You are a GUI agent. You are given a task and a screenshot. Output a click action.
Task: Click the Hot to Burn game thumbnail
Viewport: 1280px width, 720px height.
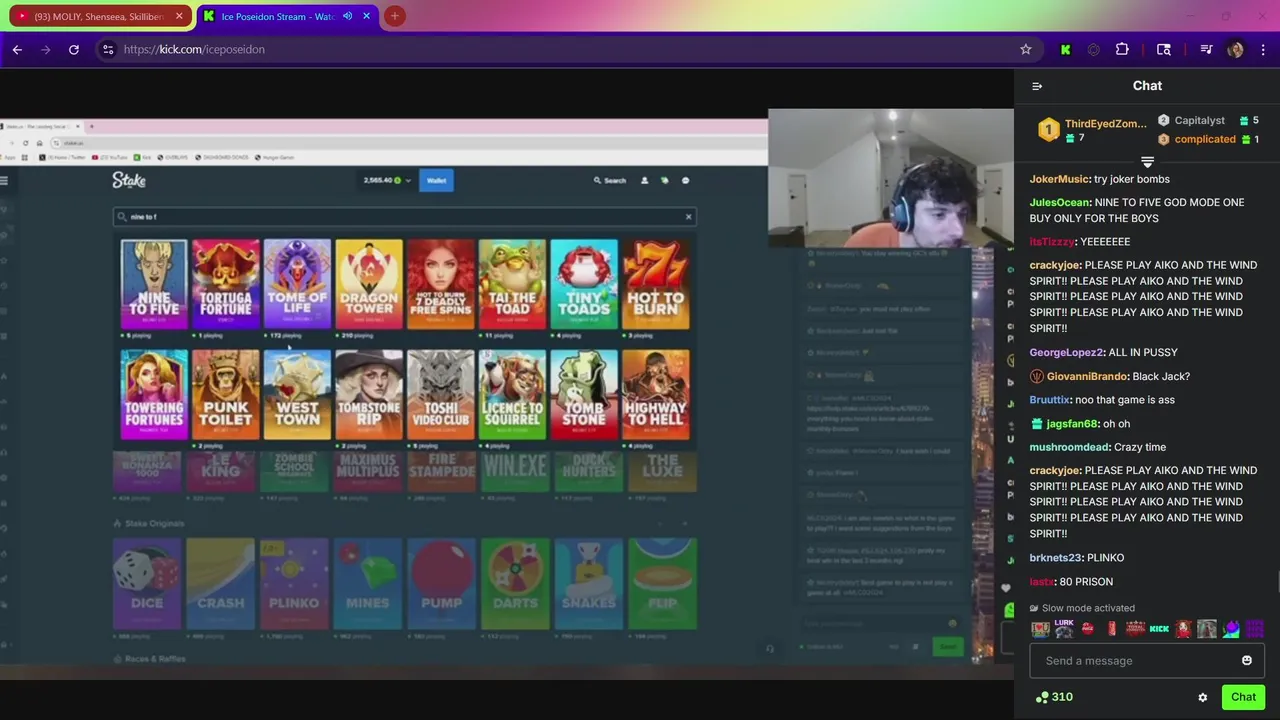coord(656,284)
